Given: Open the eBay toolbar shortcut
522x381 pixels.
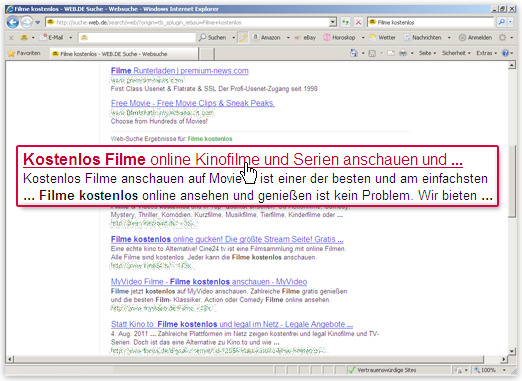Looking at the screenshot, I should tap(305, 38).
